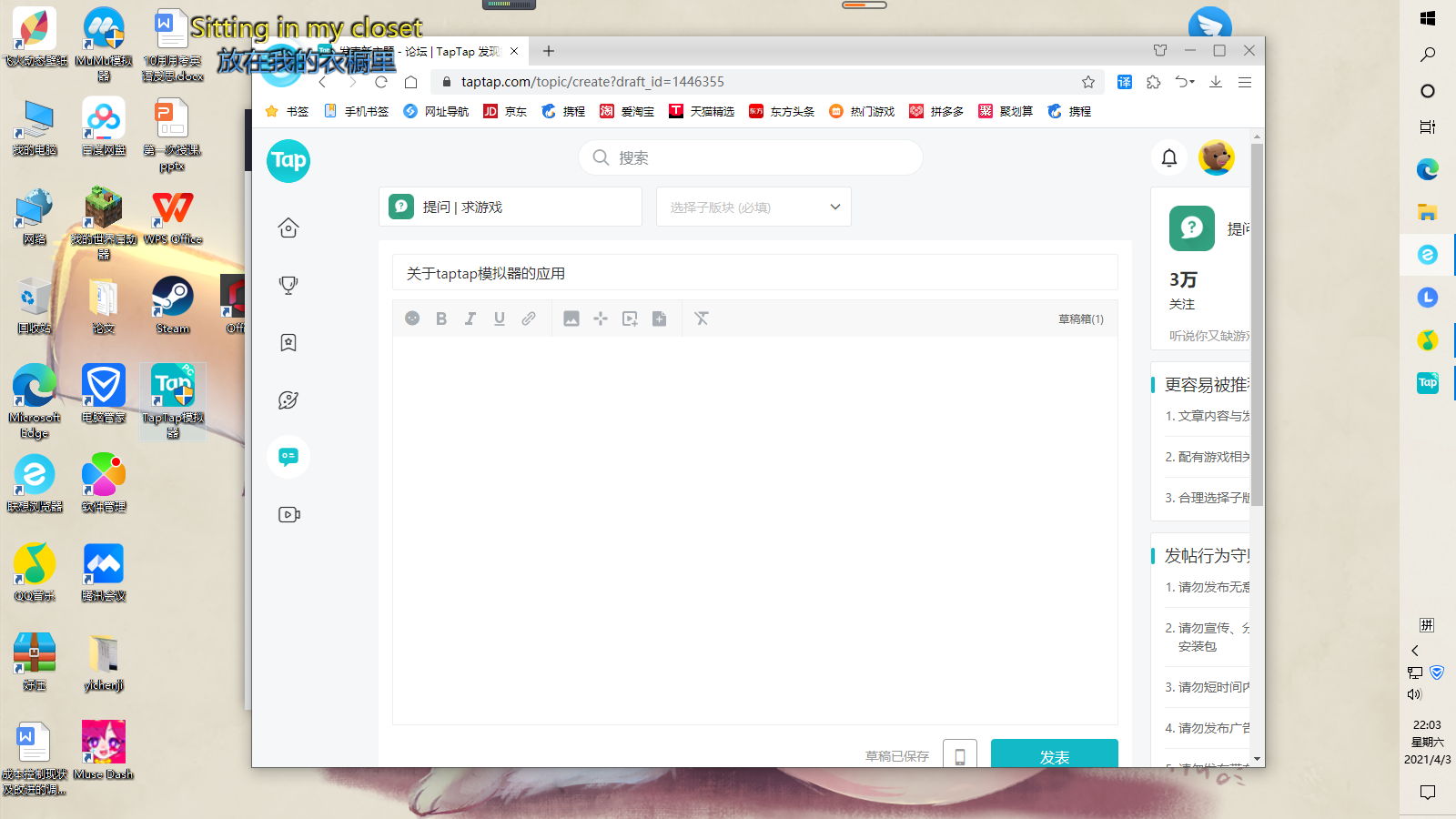
Task: Open the drafts box 草稿箱(1)
Action: click(1080, 319)
